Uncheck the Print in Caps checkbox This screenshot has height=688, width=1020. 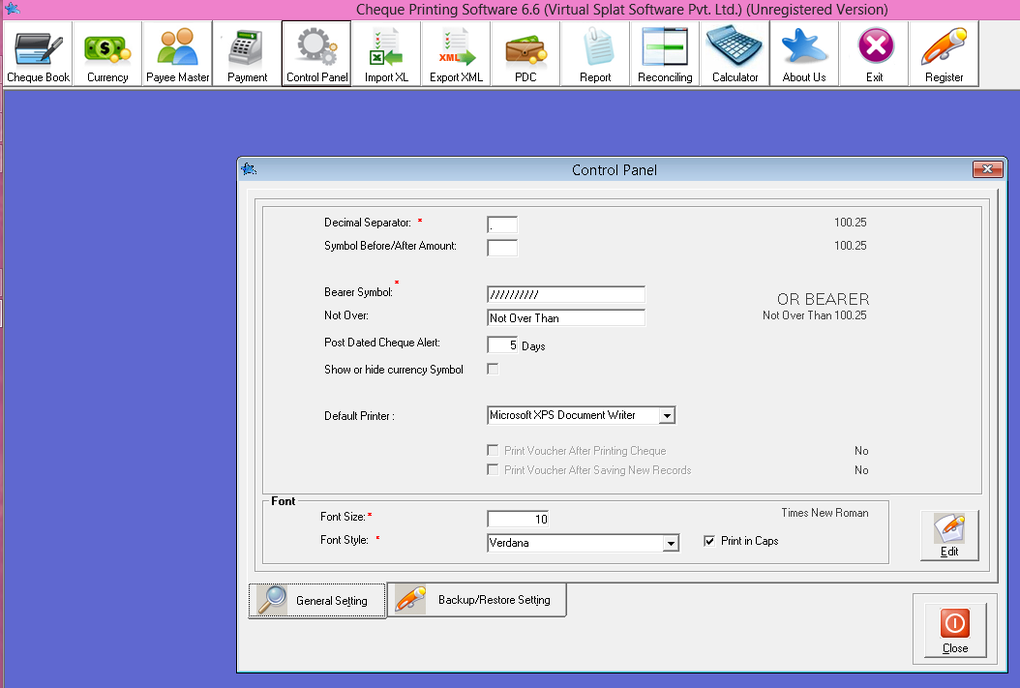pos(709,541)
